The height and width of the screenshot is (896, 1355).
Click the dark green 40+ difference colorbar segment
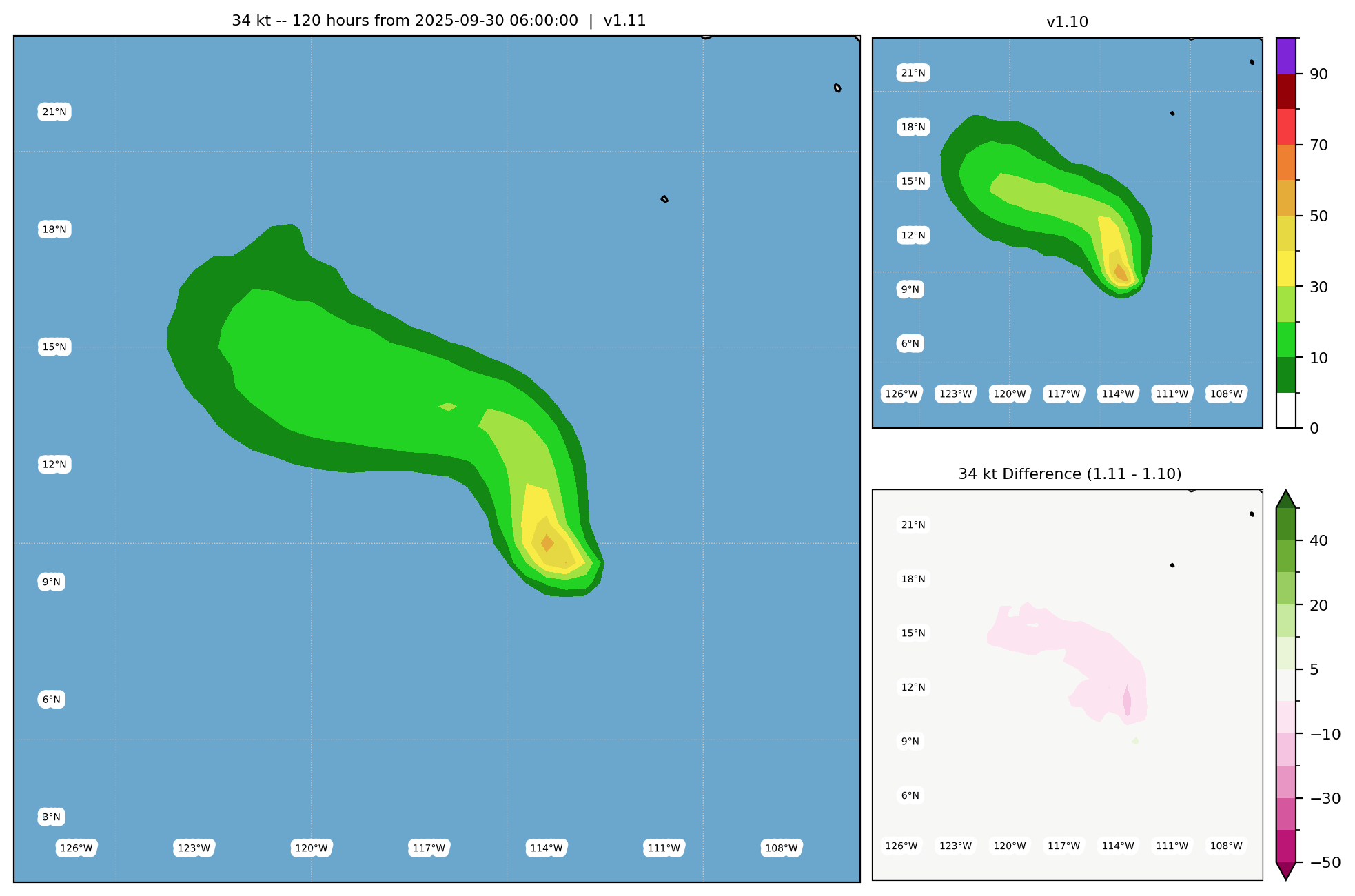pos(1286,524)
